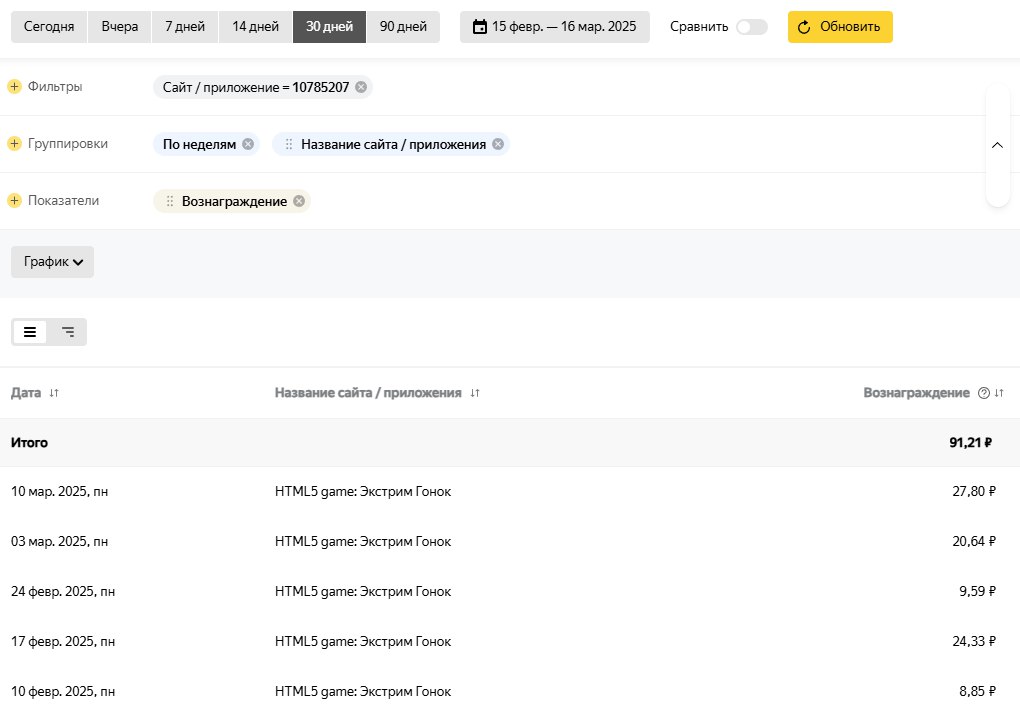Switch to tree hierarchy table view

[x=68, y=332]
